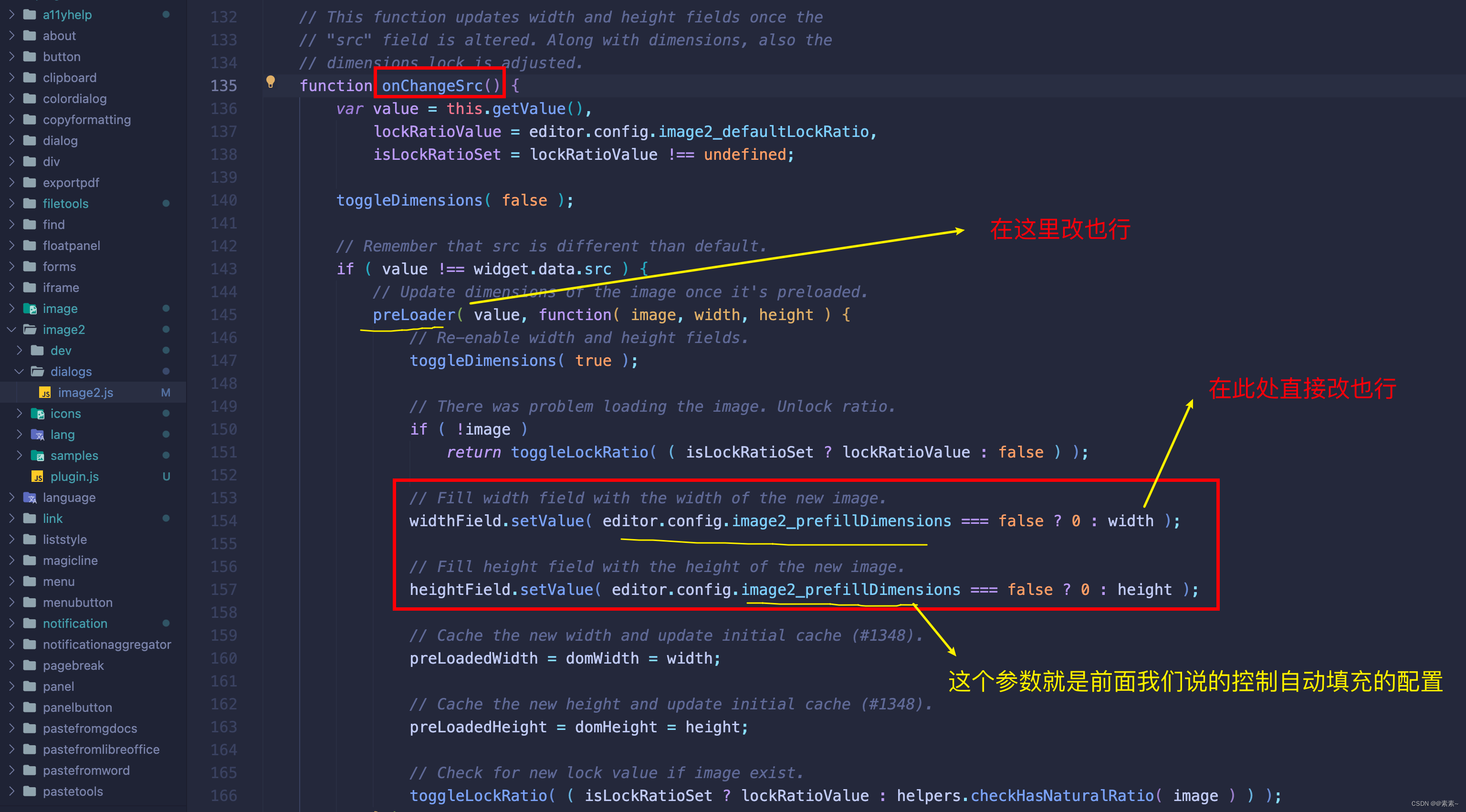The width and height of the screenshot is (1466, 812).
Task: Click the U status badge beside plugin.js
Action: point(166,476)
